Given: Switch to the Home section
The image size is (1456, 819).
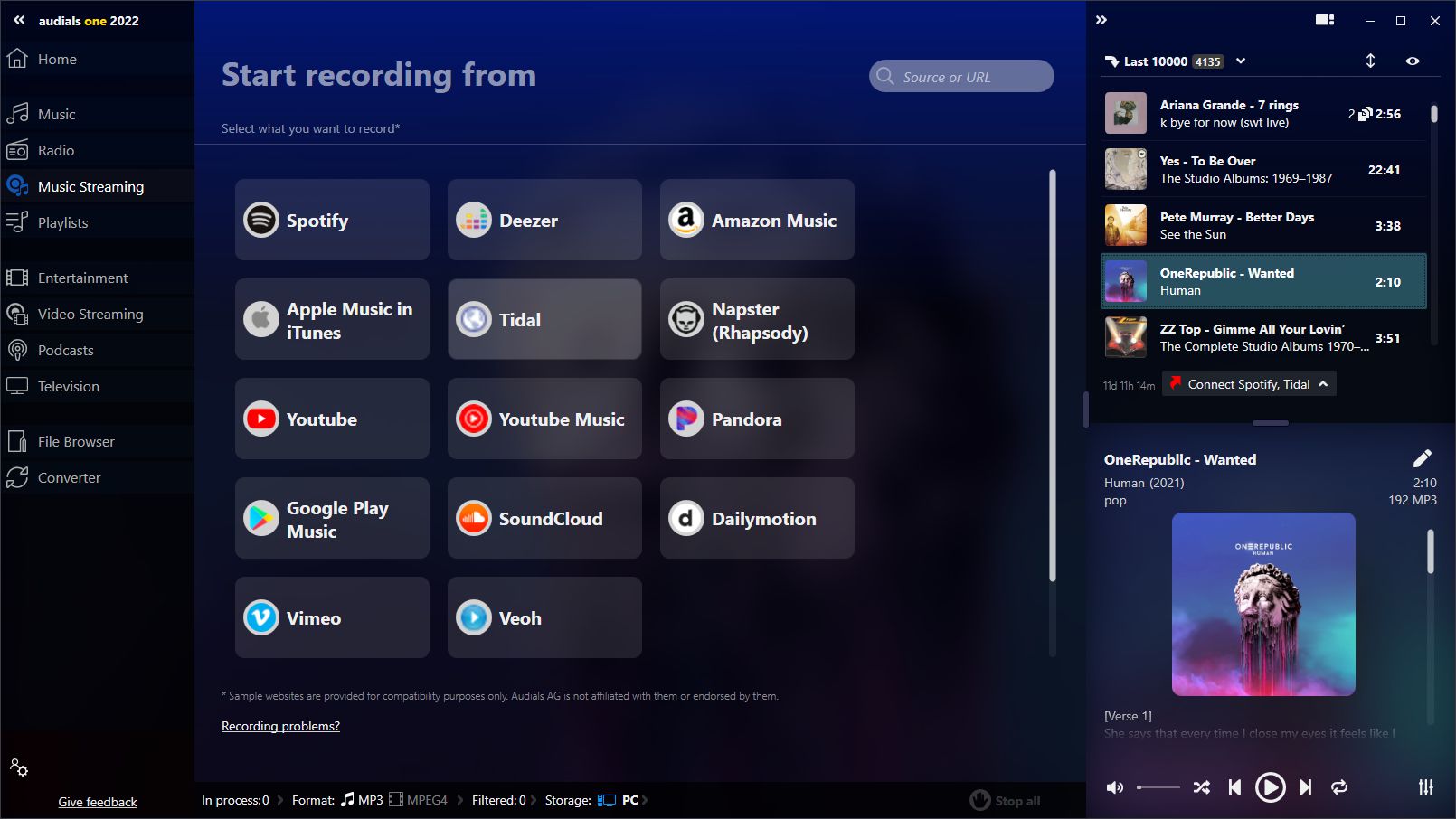Looking at the screenshot, I should point(56,59).
